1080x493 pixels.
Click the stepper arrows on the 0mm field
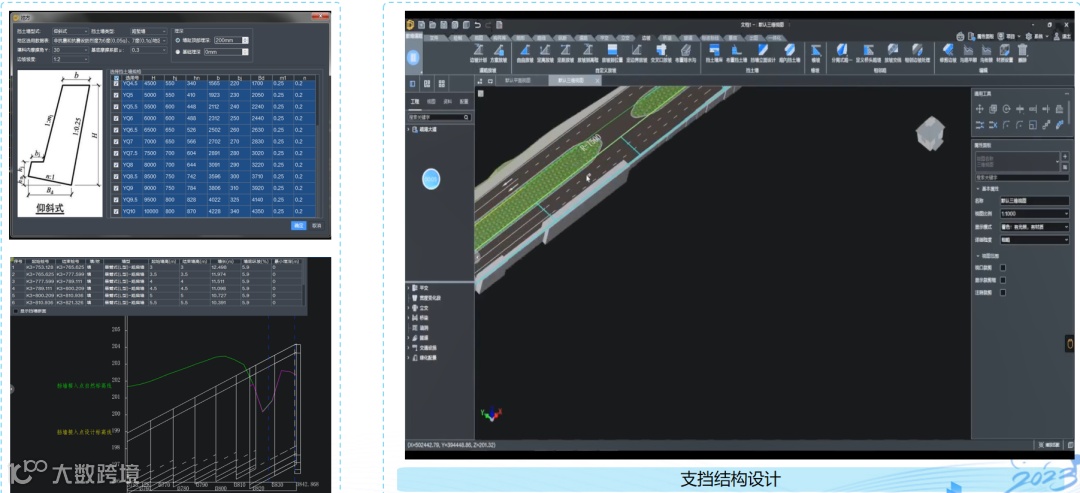(246, 52)
